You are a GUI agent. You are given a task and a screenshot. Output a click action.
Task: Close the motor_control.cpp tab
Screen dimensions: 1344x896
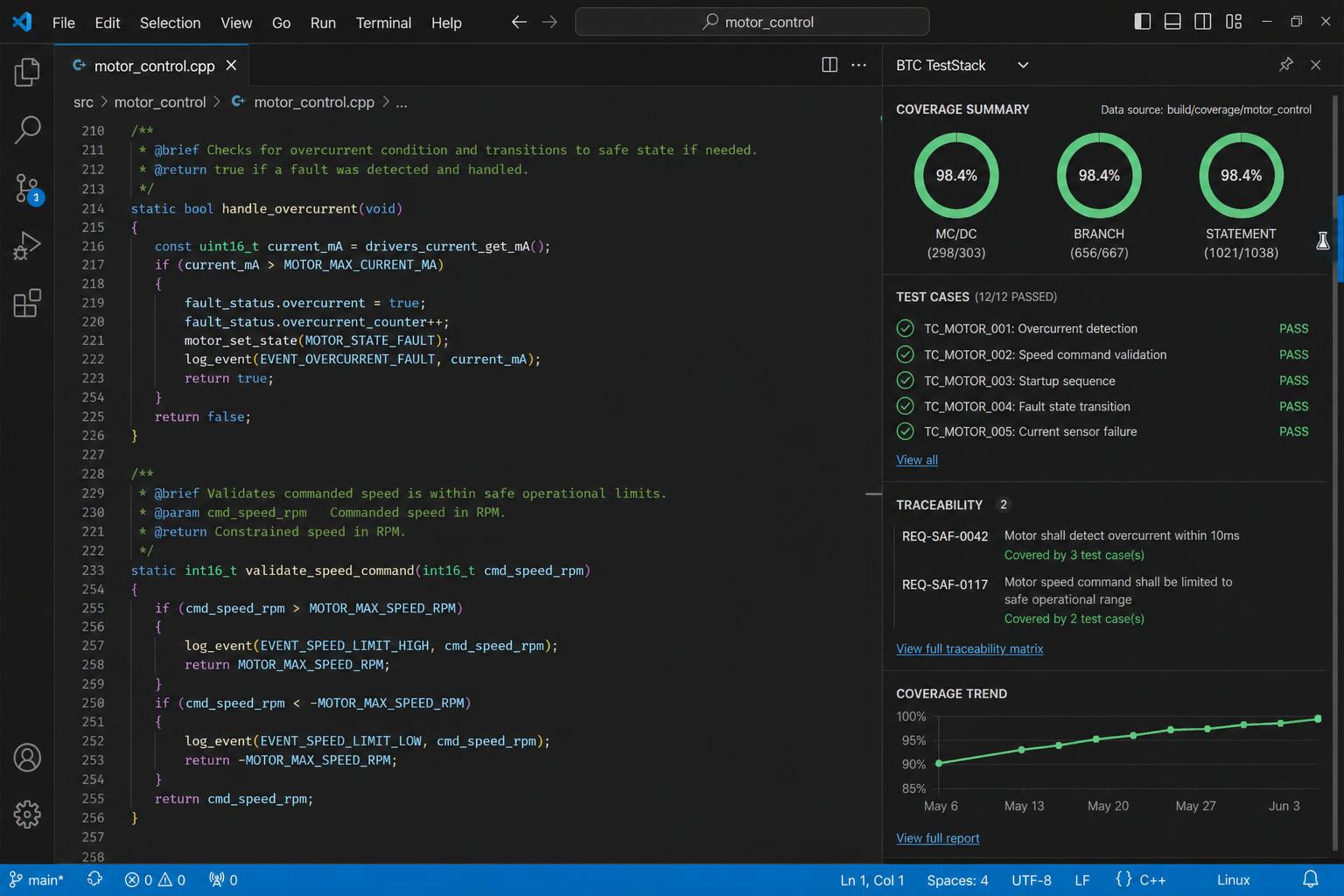[x=231, y=66]
